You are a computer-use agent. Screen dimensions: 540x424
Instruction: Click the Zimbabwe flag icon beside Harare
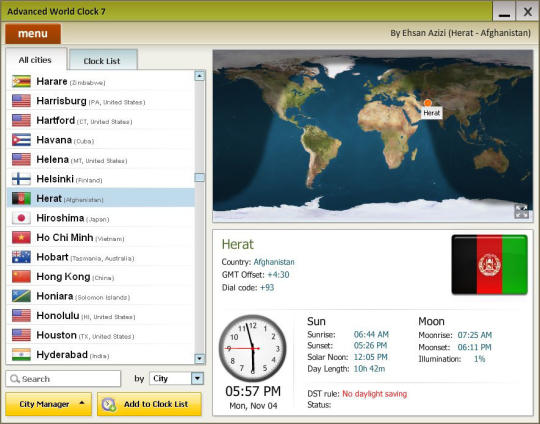pyautogui.click(x=21, y=81)
